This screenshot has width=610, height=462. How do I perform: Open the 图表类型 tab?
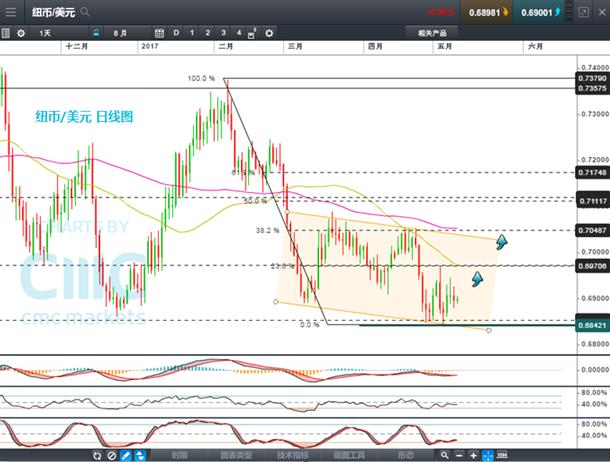(236, 455)
